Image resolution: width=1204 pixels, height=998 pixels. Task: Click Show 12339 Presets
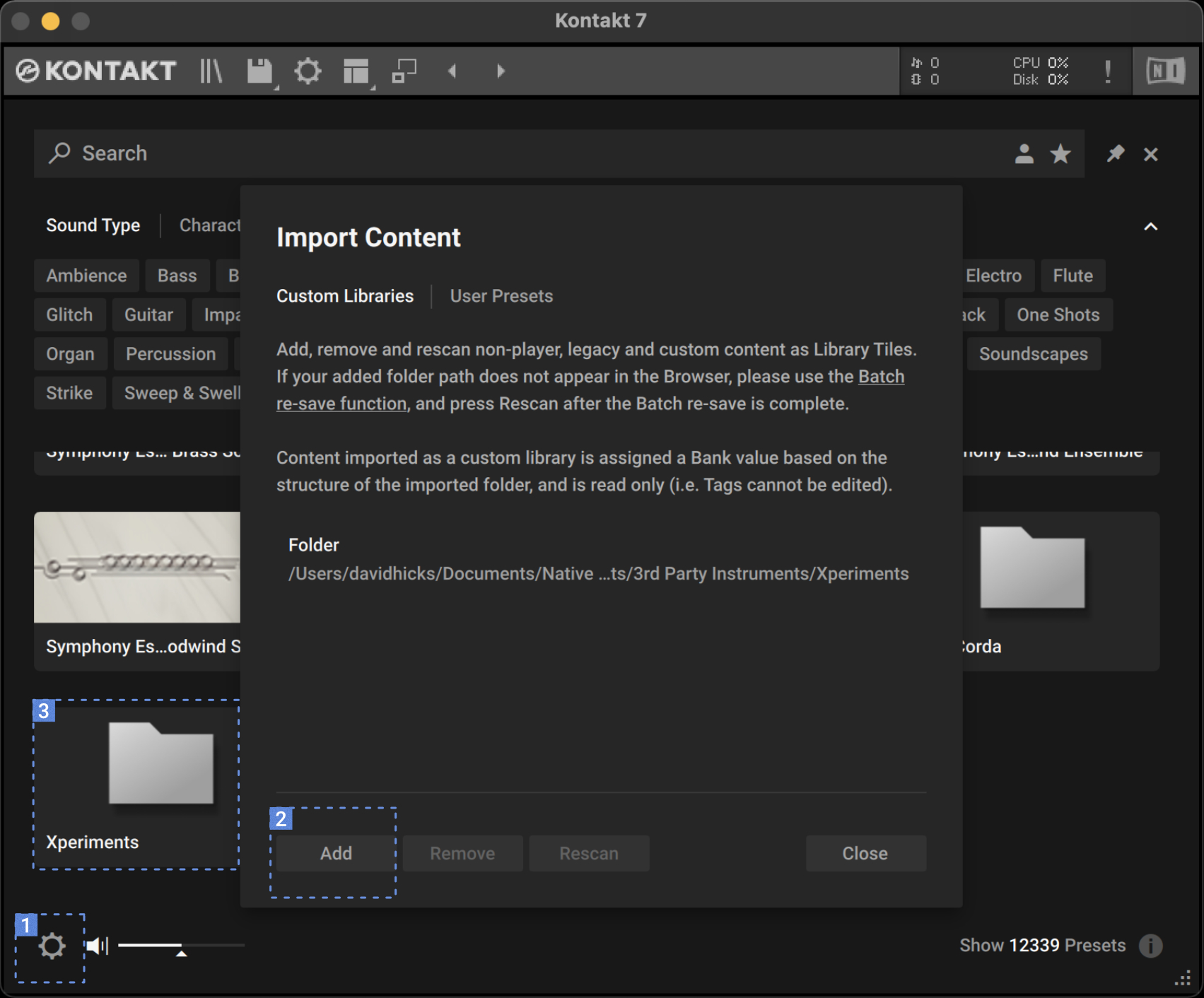point(1042,946)
